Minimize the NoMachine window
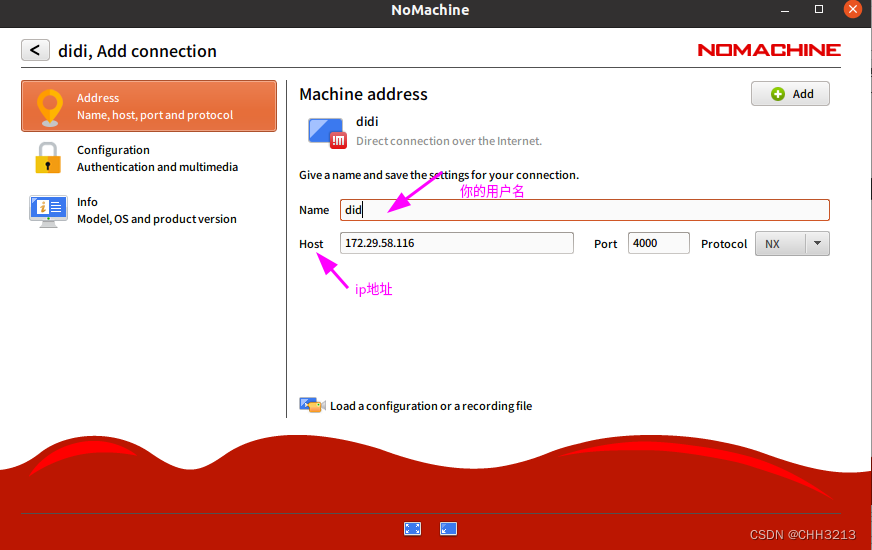The image size is (872, 550). click(x=785, y=10)
